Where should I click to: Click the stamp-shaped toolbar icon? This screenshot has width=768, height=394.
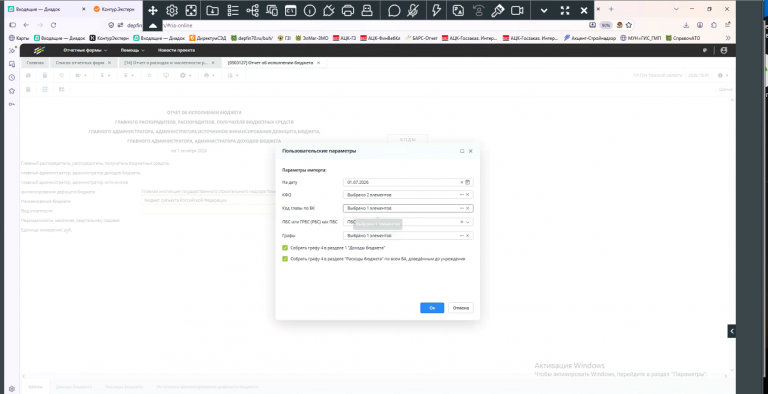(367, 10)
